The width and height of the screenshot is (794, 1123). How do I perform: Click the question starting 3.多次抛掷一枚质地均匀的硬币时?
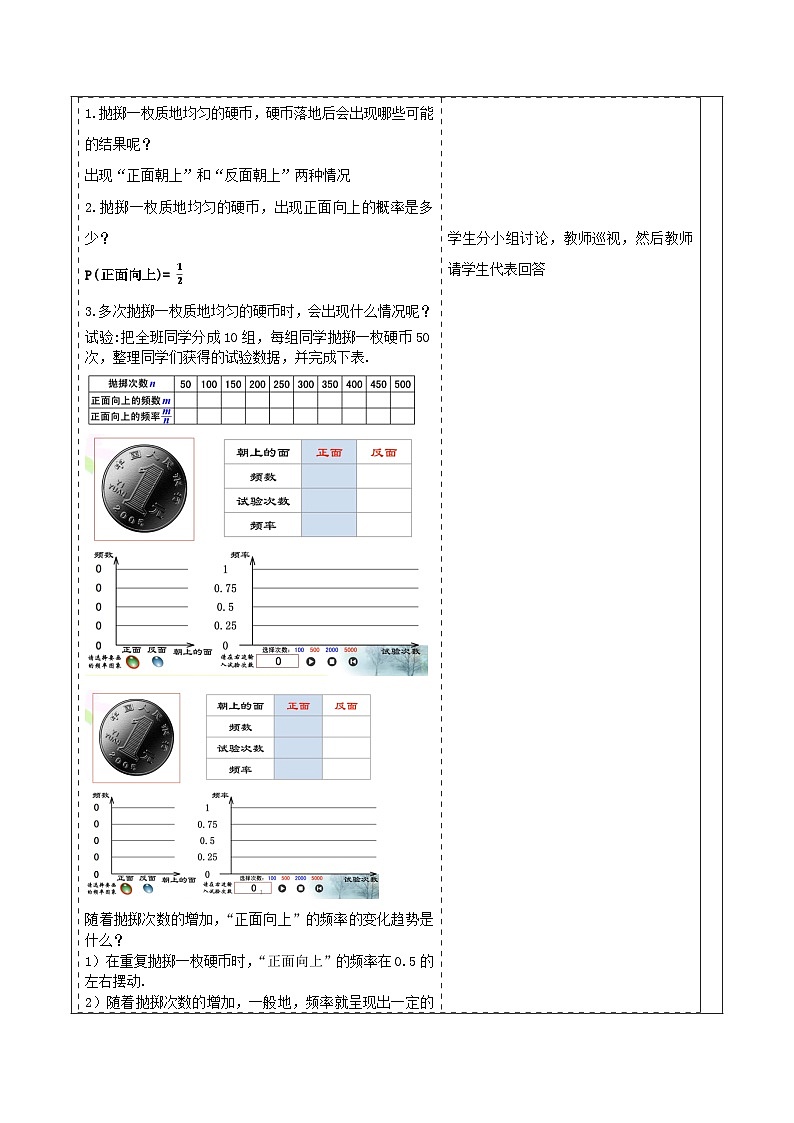(258, 312)
